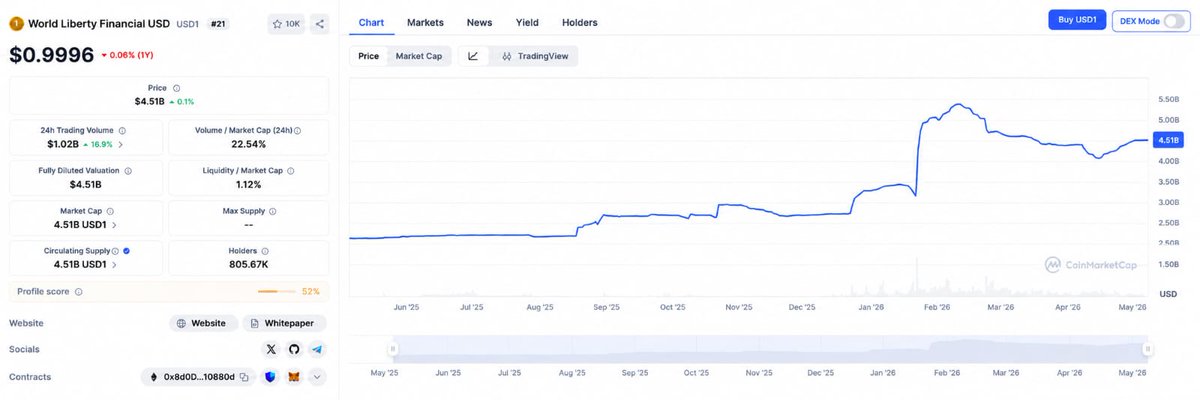The height and width of the screenshot is (400, 1200).
Task: Add USD1 to watchlist star button
Action: (287, 23)
